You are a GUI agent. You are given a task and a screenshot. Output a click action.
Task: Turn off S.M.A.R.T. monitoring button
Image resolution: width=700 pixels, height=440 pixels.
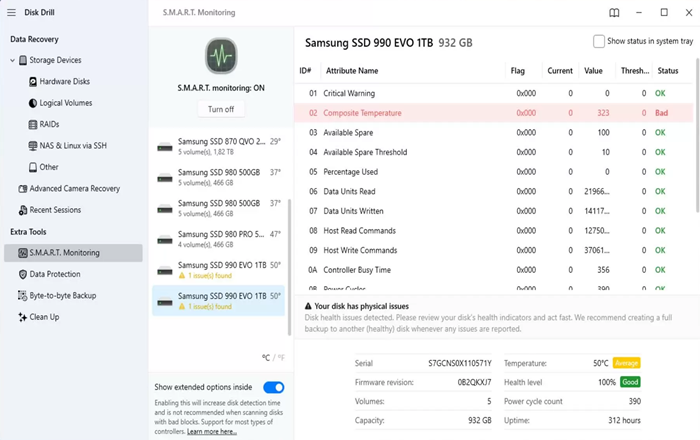click(x=221, y=109)
